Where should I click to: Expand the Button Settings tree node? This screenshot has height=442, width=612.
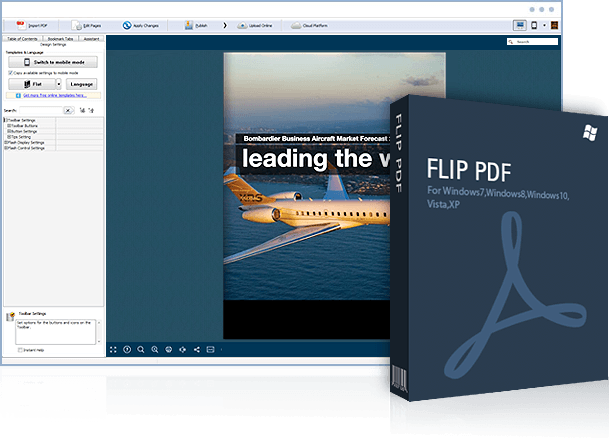point(9,132)
